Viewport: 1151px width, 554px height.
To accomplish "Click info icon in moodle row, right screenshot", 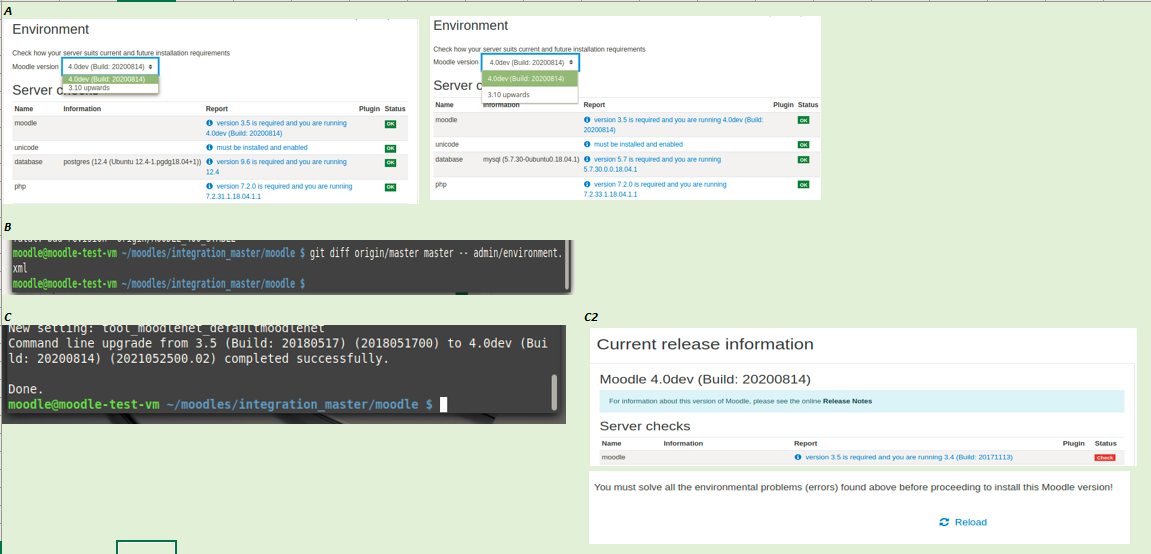I will coord(587,119).
